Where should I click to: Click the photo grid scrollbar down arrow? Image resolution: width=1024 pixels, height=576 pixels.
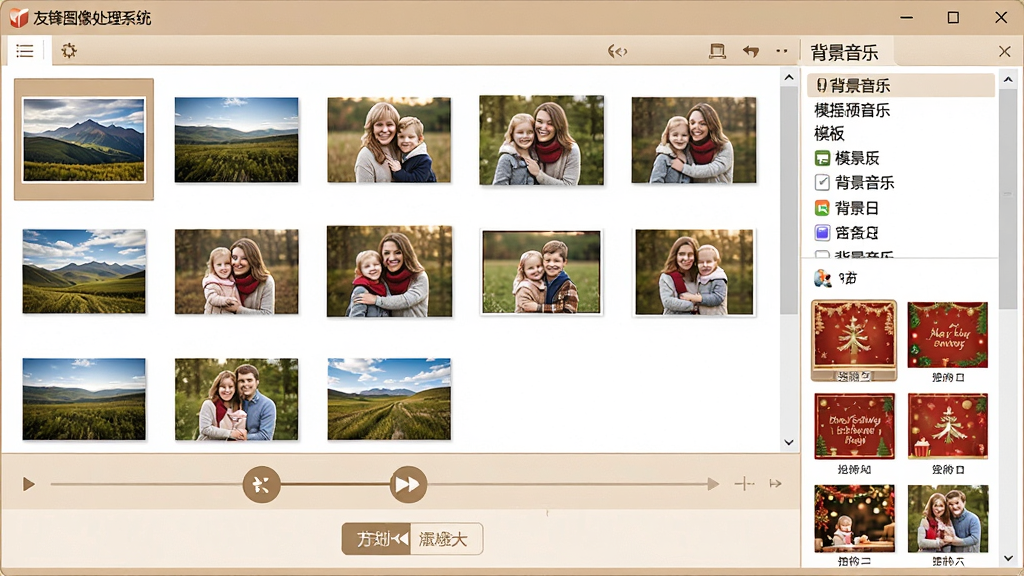[x=789, y=442]
